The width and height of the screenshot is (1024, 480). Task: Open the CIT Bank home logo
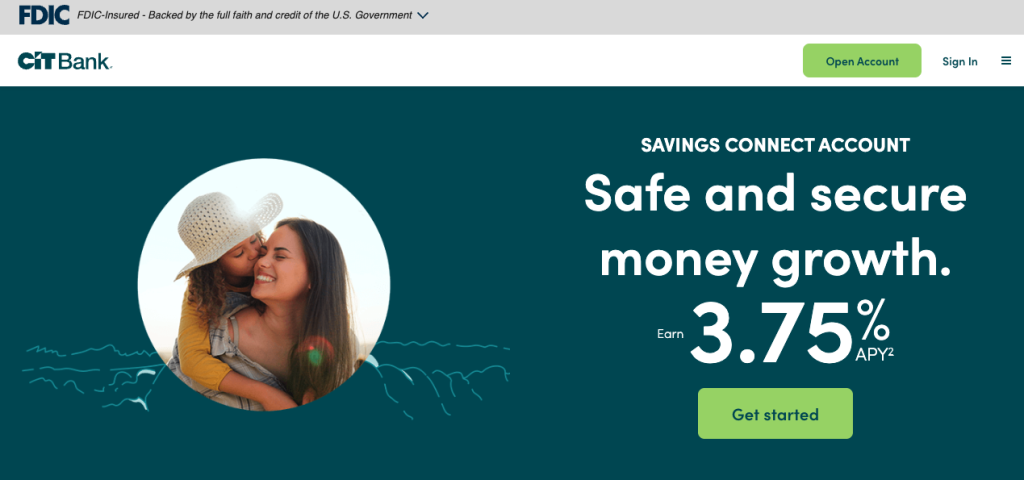coord(65,61)
